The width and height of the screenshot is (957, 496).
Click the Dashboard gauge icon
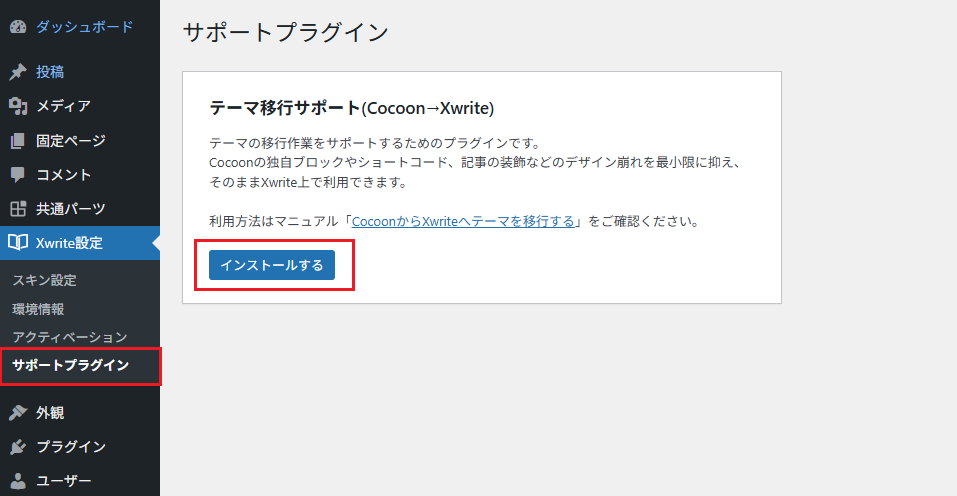click(17, 27)
